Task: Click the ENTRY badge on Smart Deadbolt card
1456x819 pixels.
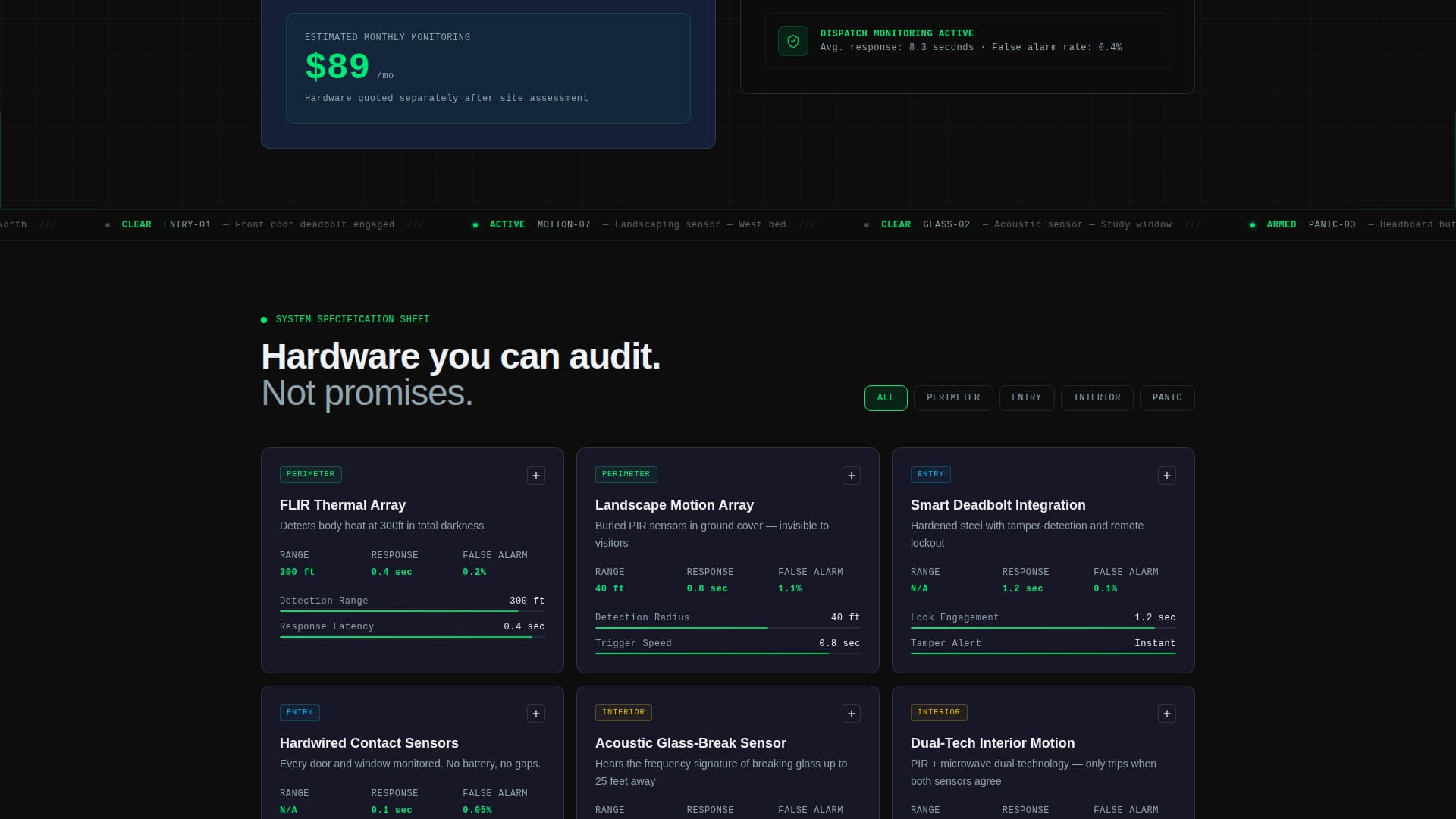Action: (x=930, y=475)
